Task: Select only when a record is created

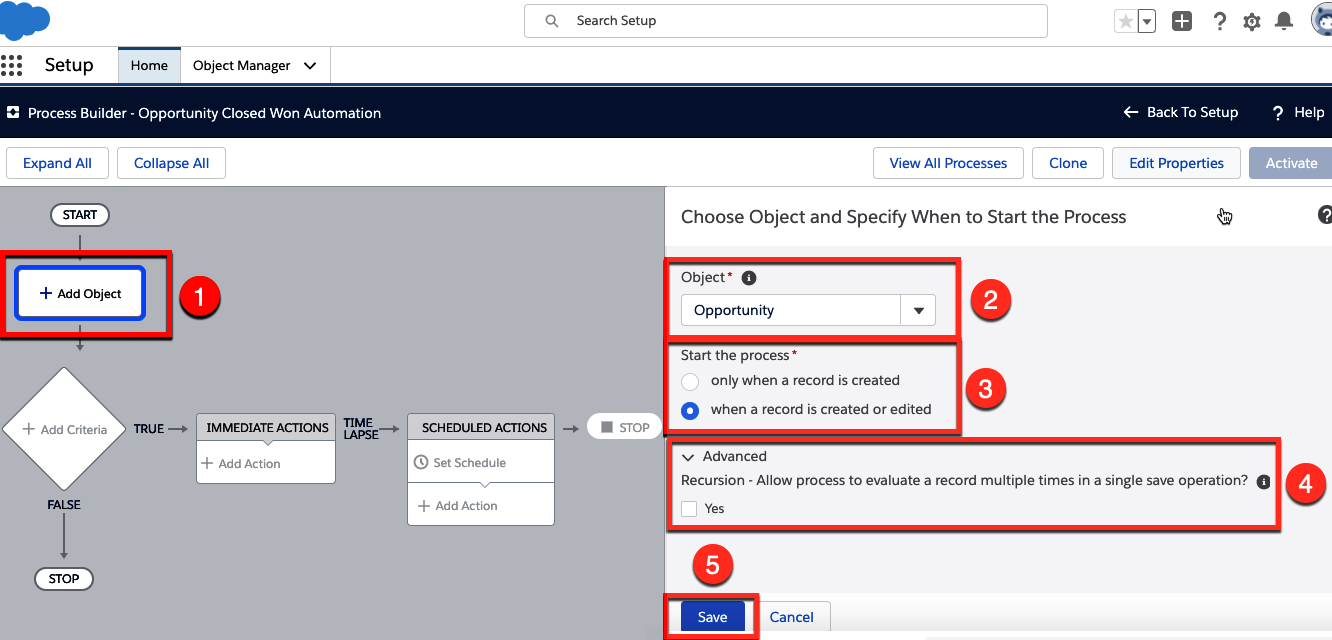Action: click(690, 381)
